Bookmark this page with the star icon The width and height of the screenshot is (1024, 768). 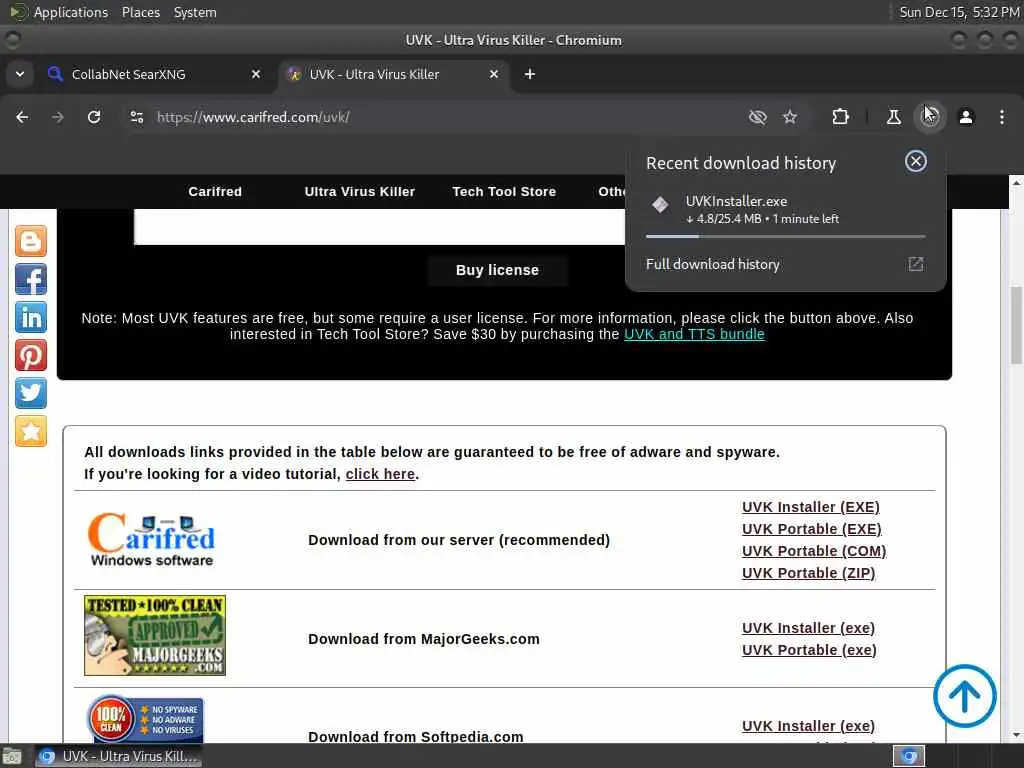pos(790,117)
